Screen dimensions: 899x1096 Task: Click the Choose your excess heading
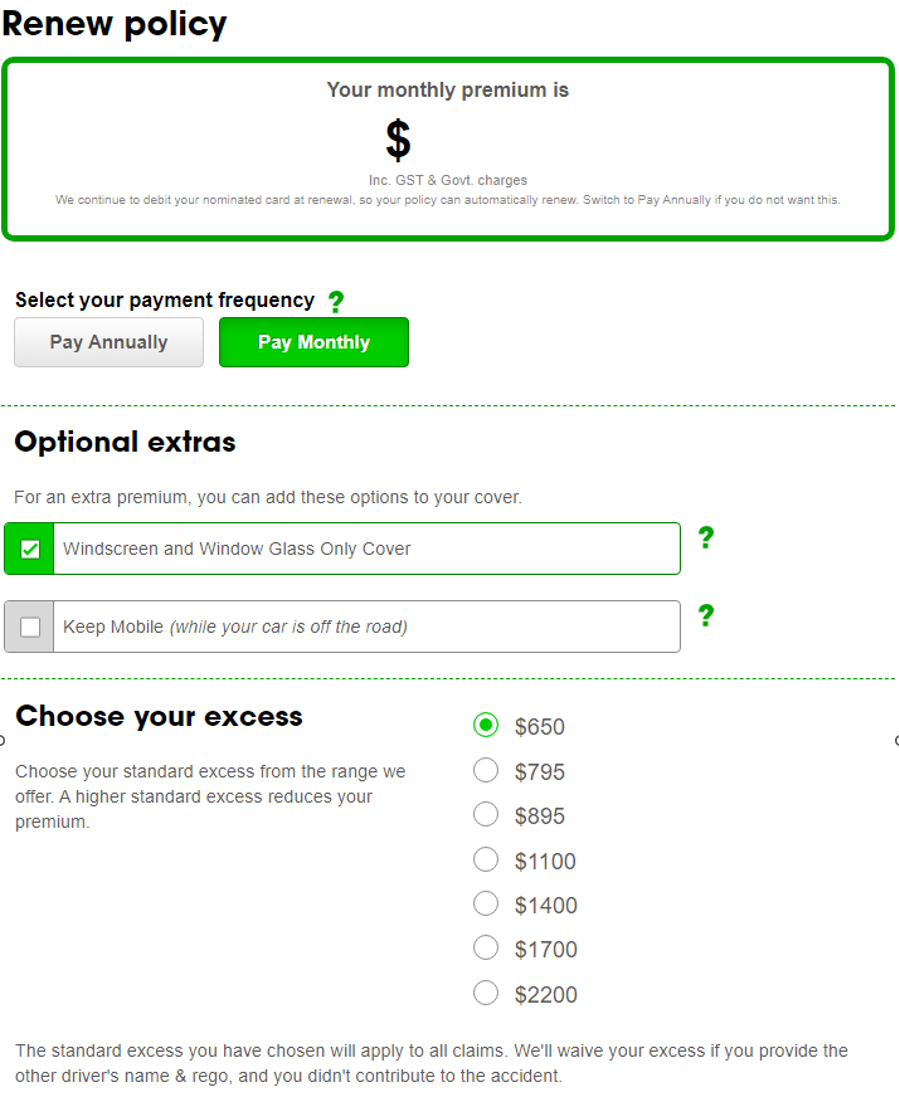(x=159, y=716)
